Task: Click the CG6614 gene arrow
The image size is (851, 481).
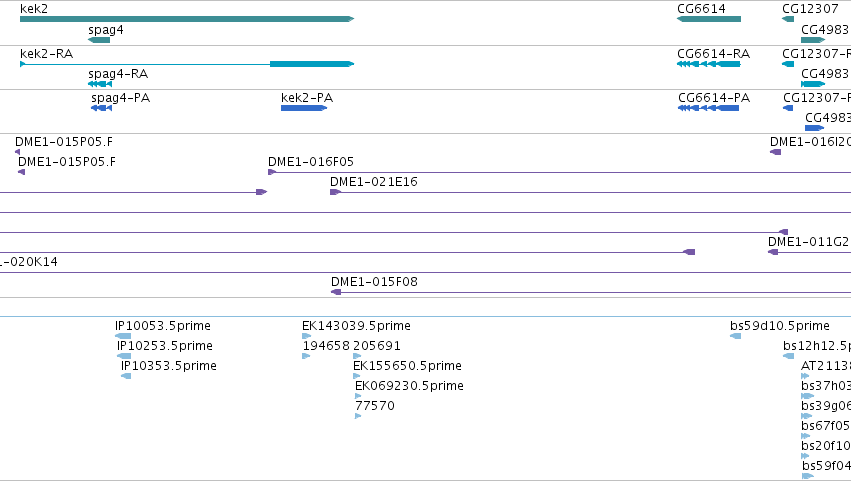Action: pos(709,19)
